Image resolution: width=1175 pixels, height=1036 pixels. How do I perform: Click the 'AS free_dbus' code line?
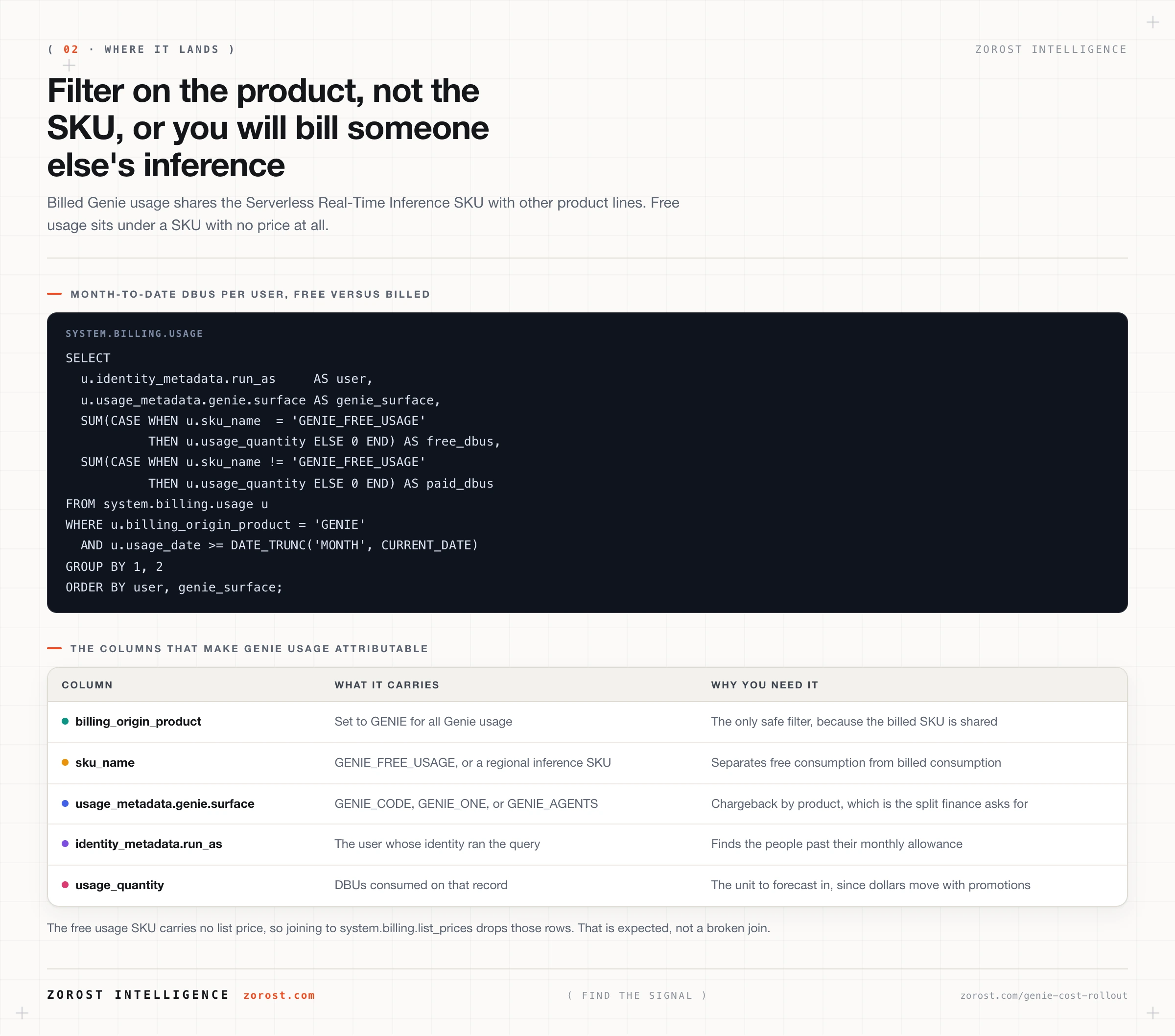click(324, 442)
